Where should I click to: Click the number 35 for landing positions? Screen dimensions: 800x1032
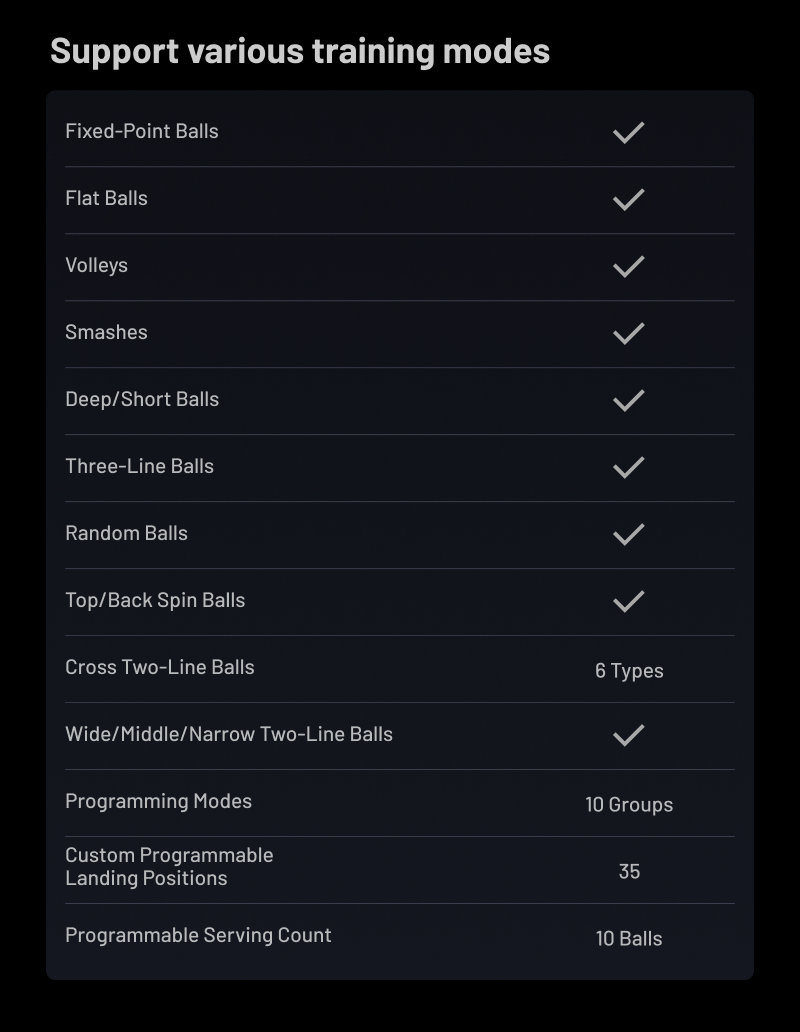629,871
